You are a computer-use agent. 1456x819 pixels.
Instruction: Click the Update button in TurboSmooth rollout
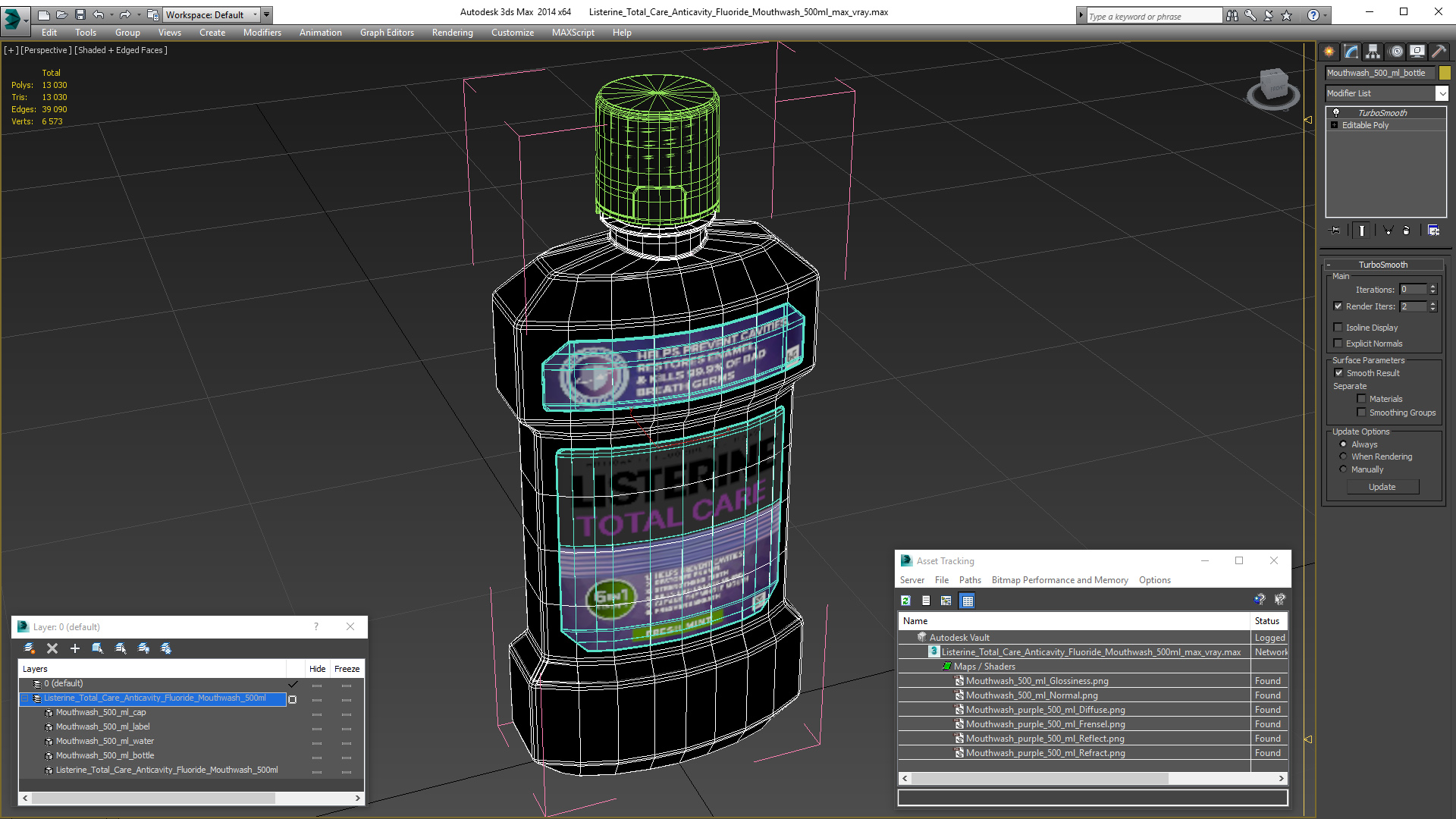1382,487
